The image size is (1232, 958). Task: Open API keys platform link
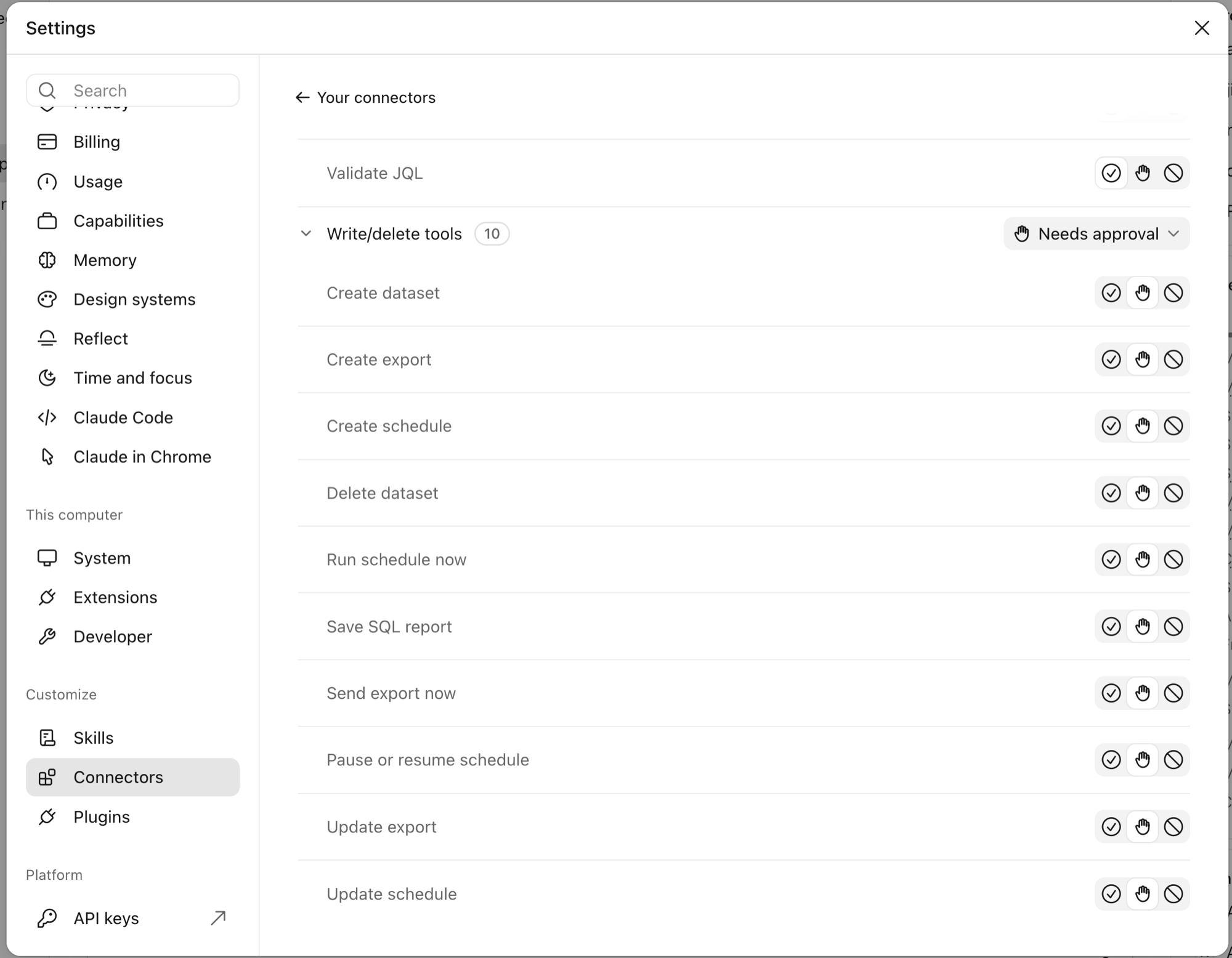click(132, 918)
